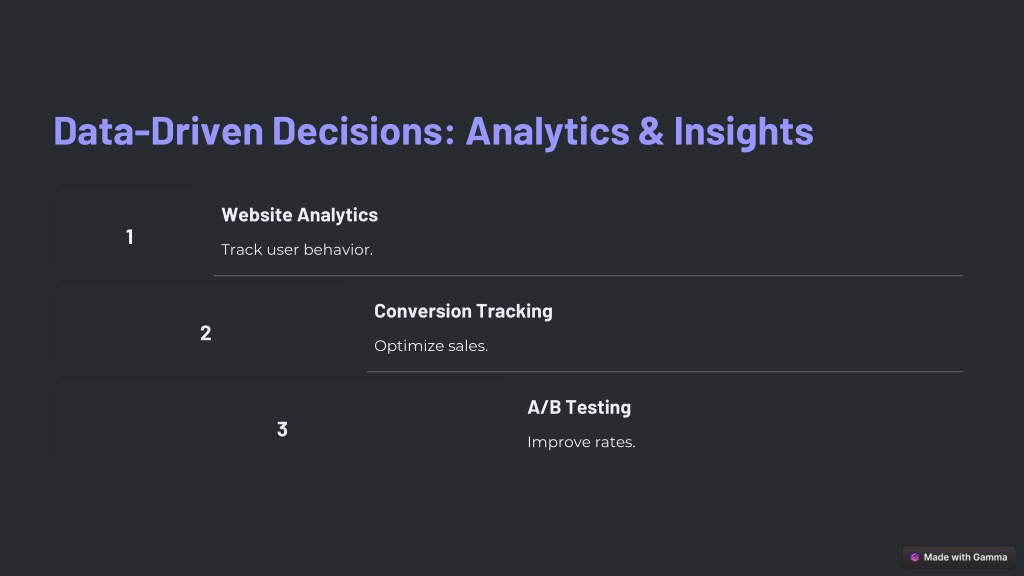The height and width of the screenshot is (576, 1024).
Task: Click divider line under Website Analytics row
Action: pos(588,276)
